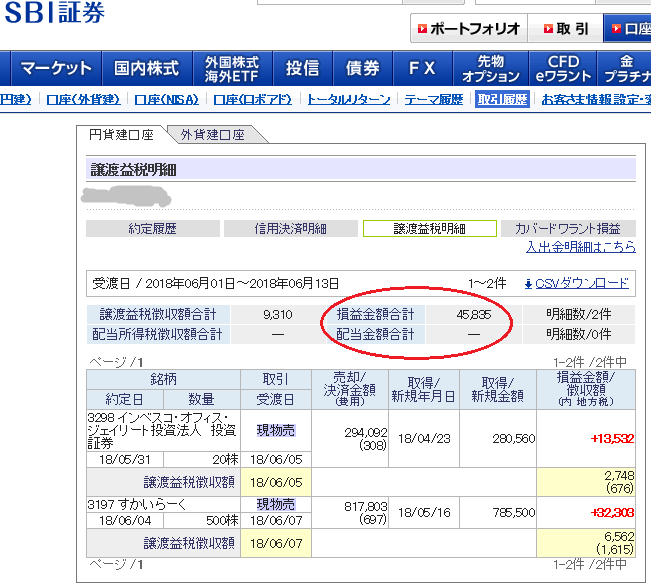Click the 3197 すかいらーく stock name

point(137,505)
